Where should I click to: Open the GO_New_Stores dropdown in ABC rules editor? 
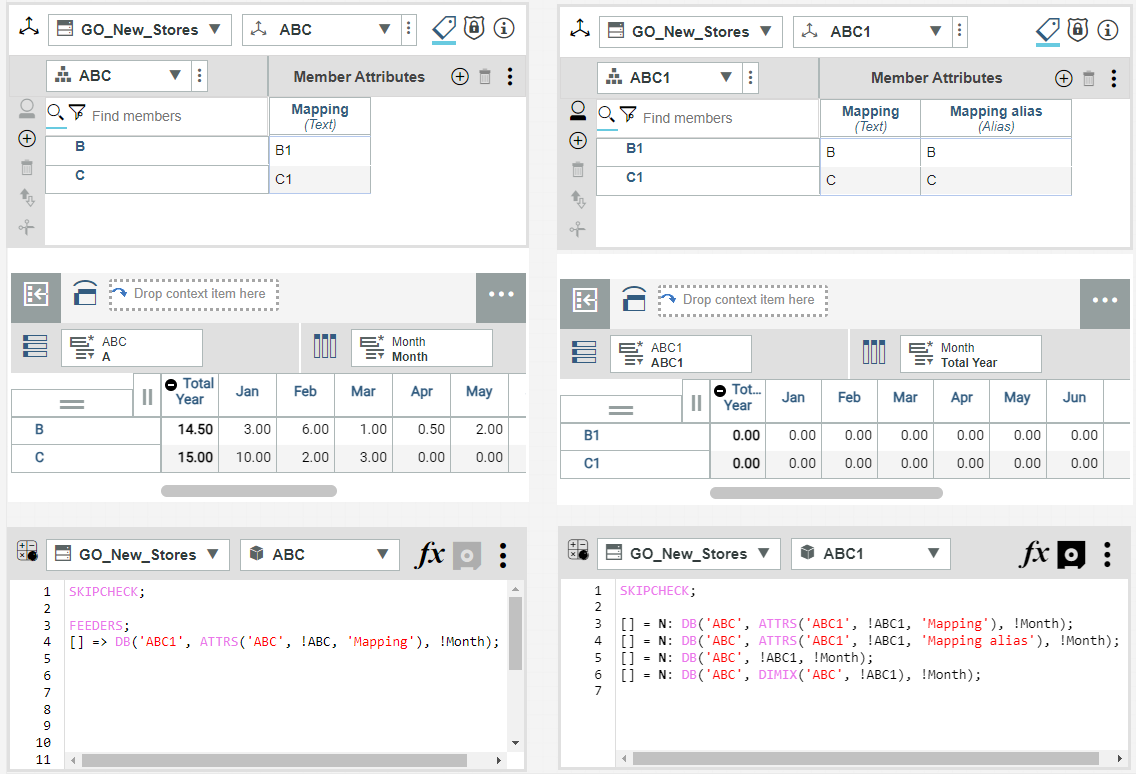click(x=137, y=554)
